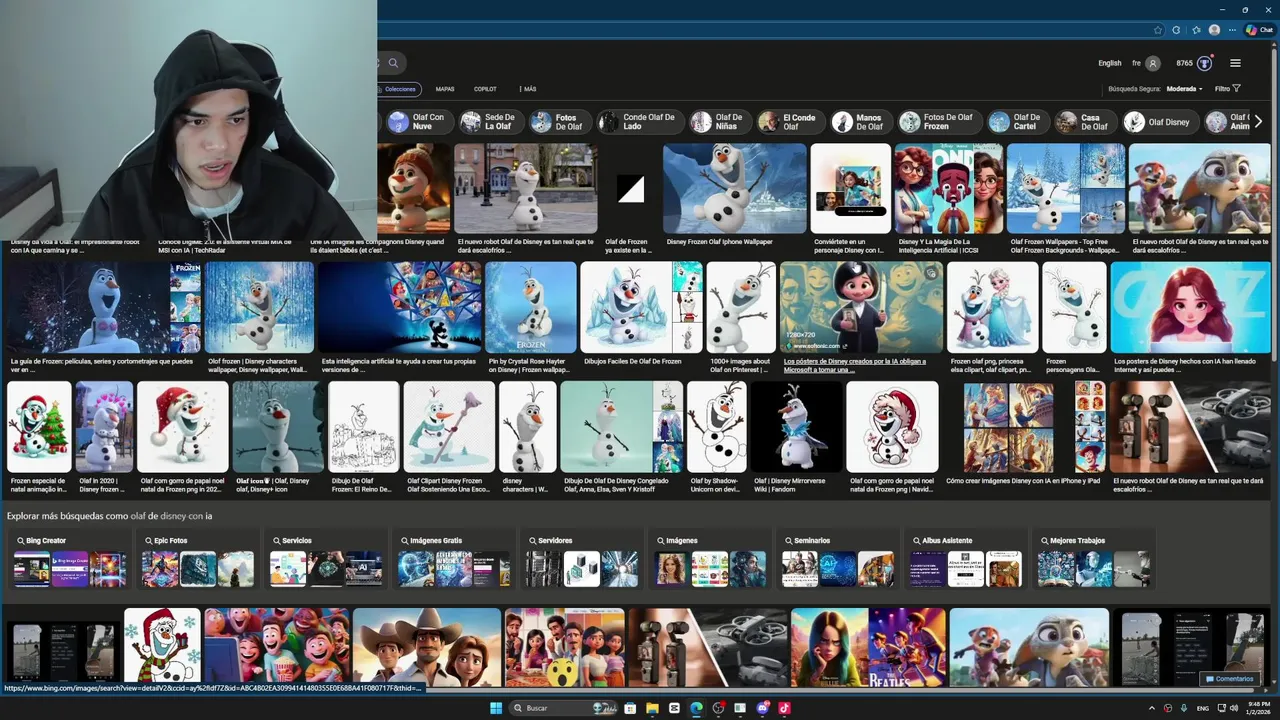This screenshot has height=720, width=1280.
Task: Open the softonic.com Disney posters image
Action: [861, 308]
